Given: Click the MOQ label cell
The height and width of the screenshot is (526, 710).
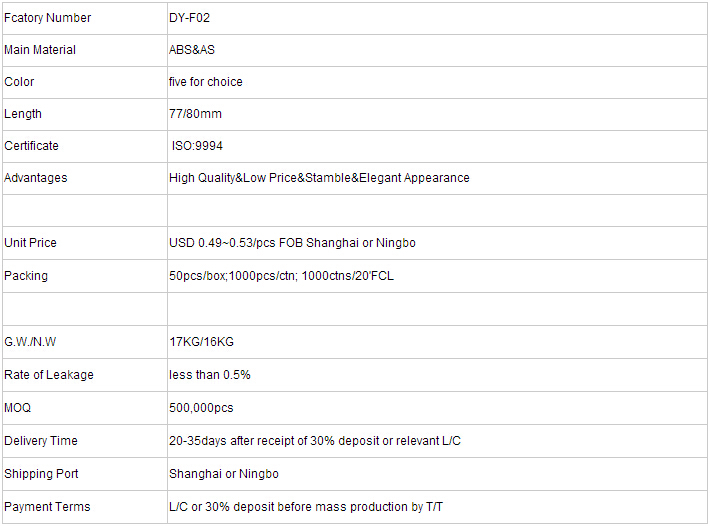Looking at the screenshot, I should point(85,408).
